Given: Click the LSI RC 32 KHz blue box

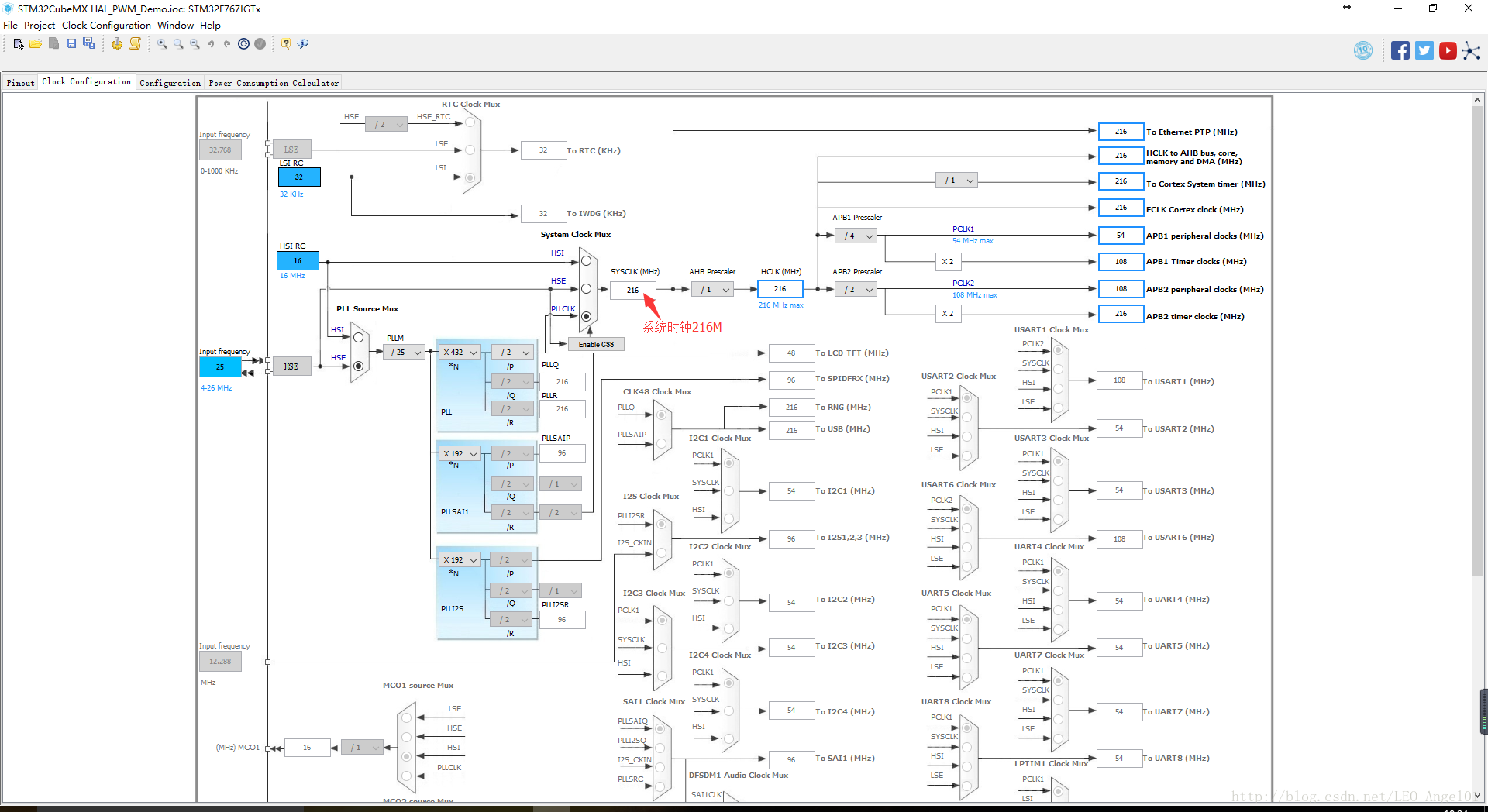Looking at the screenshot, I should pos(299,177).
